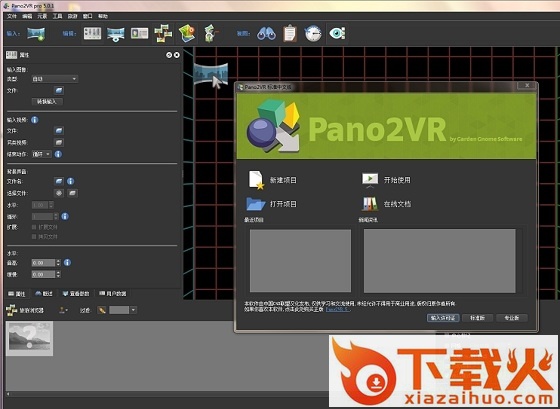The height and width of the screenshot is (409, 560).
Task: Browse for the alternative video file
Action: pos(59,143)
